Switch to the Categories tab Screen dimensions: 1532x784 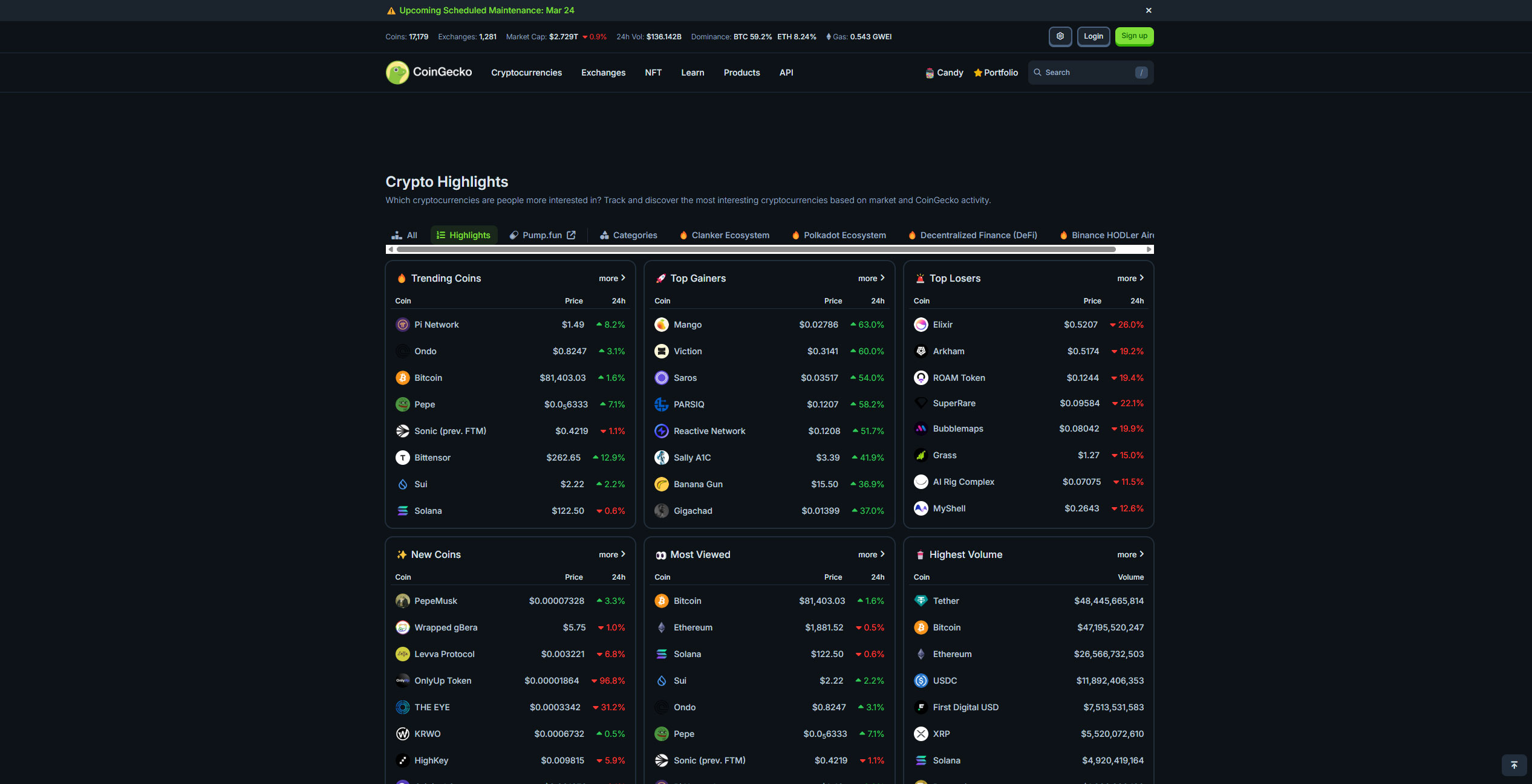[628, 235]
